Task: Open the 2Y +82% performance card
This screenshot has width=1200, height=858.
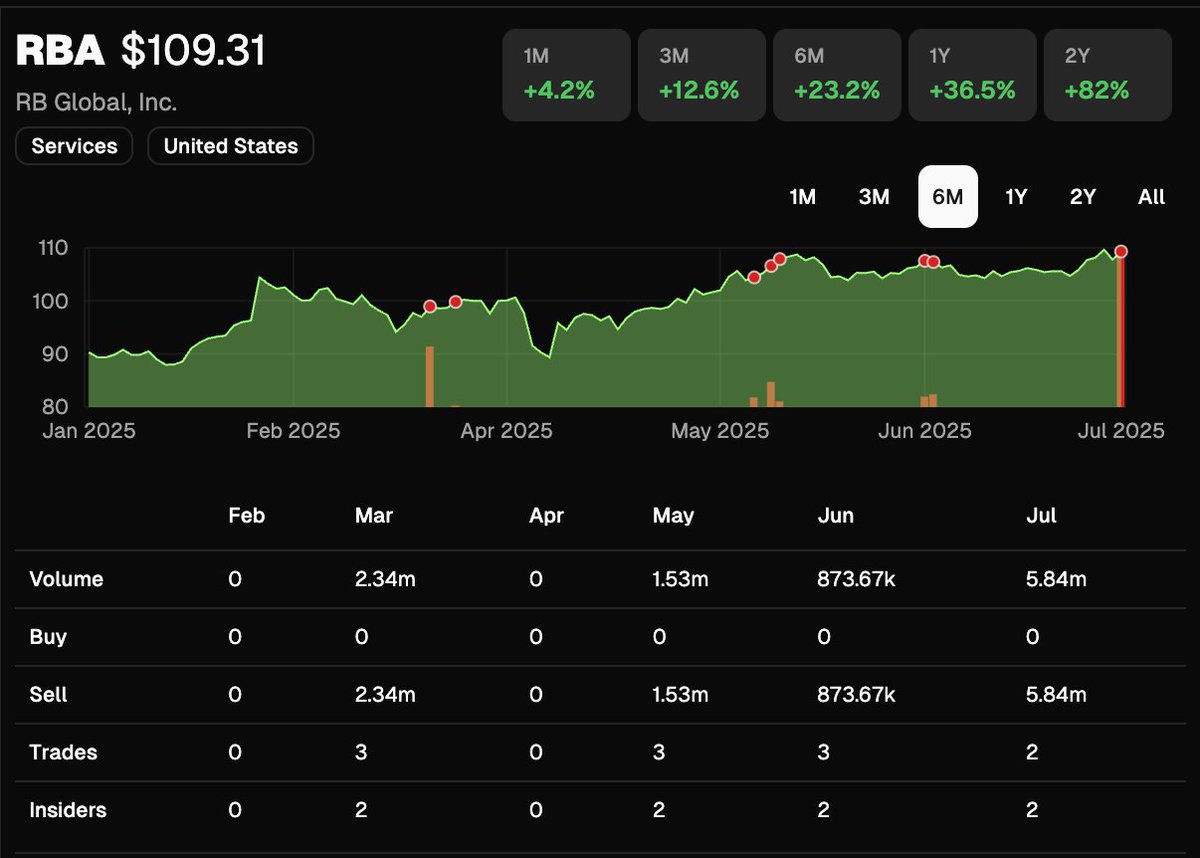Action: click(1107, 75)
